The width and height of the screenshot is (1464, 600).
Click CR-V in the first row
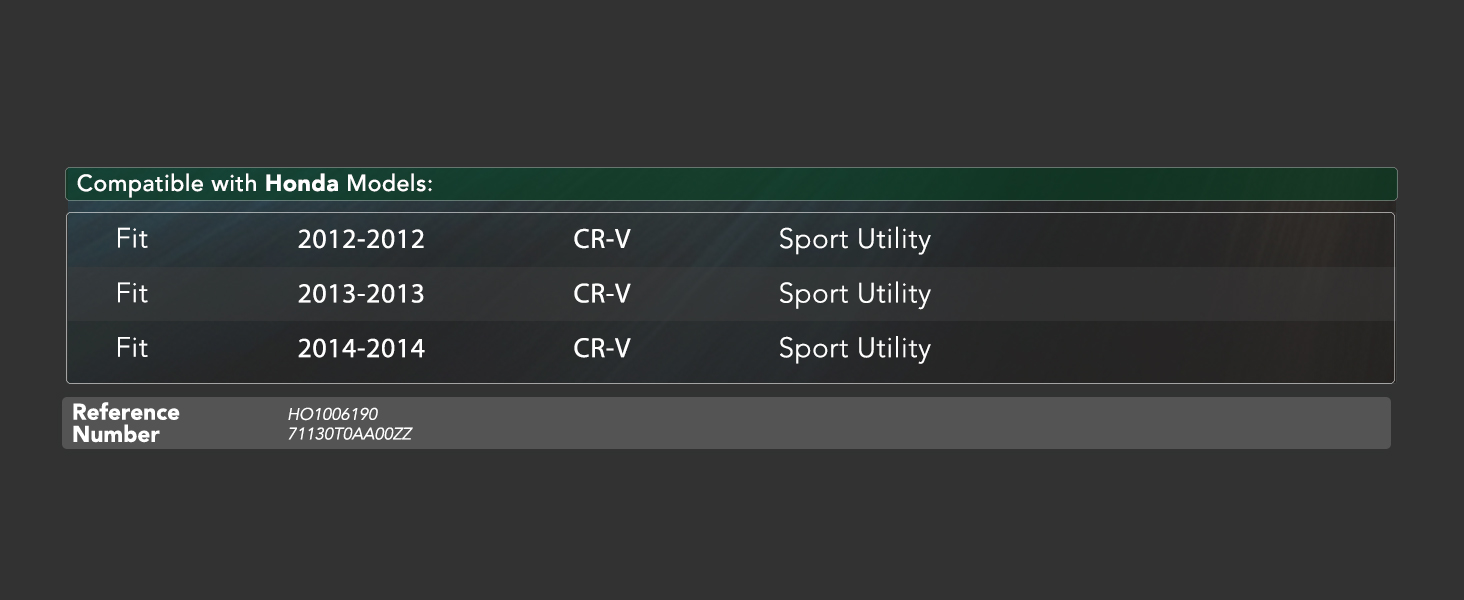pyautogui.click(x=602, y=240)
